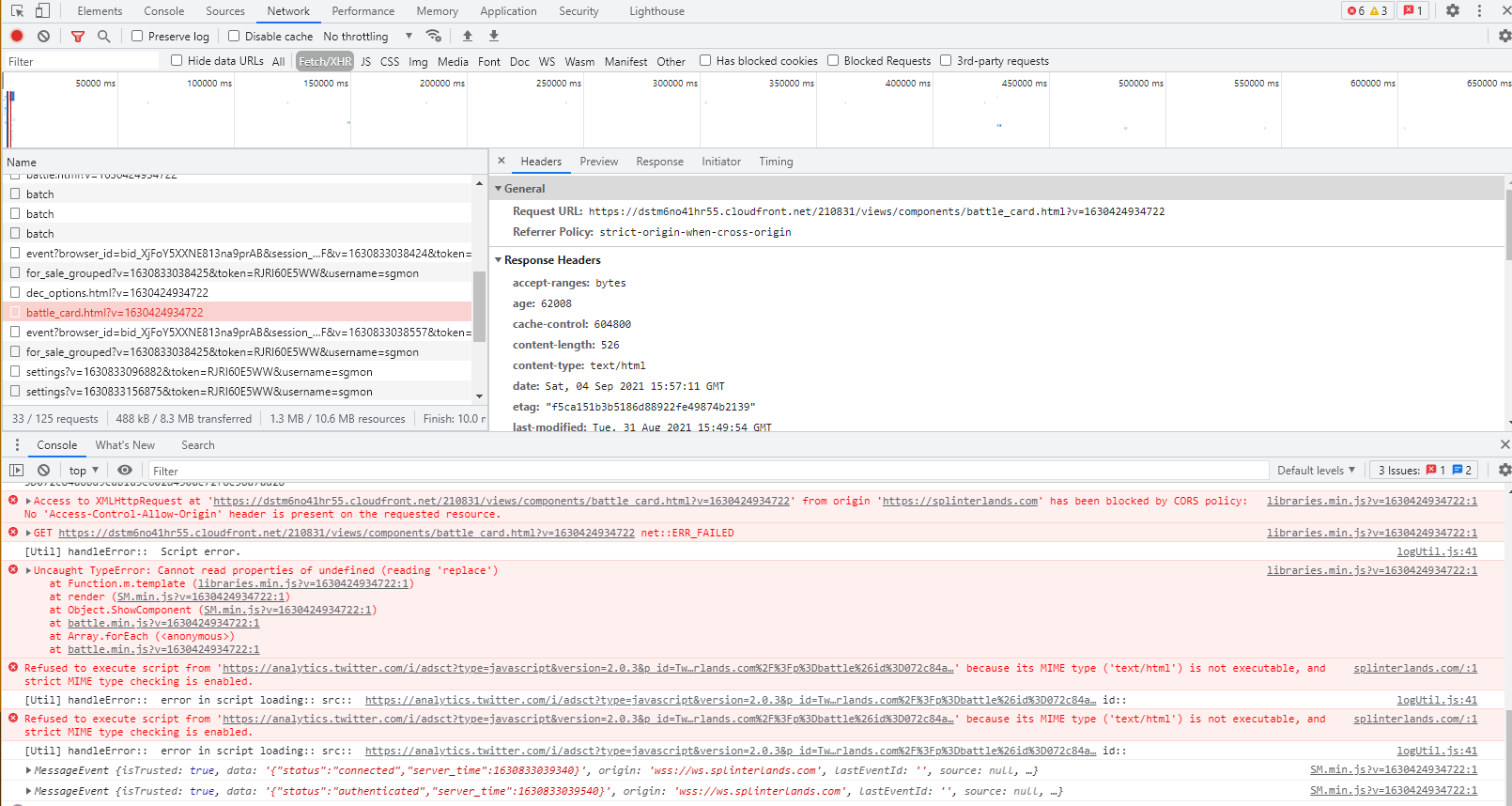Switch to the Sources tab

coord(225,11)
